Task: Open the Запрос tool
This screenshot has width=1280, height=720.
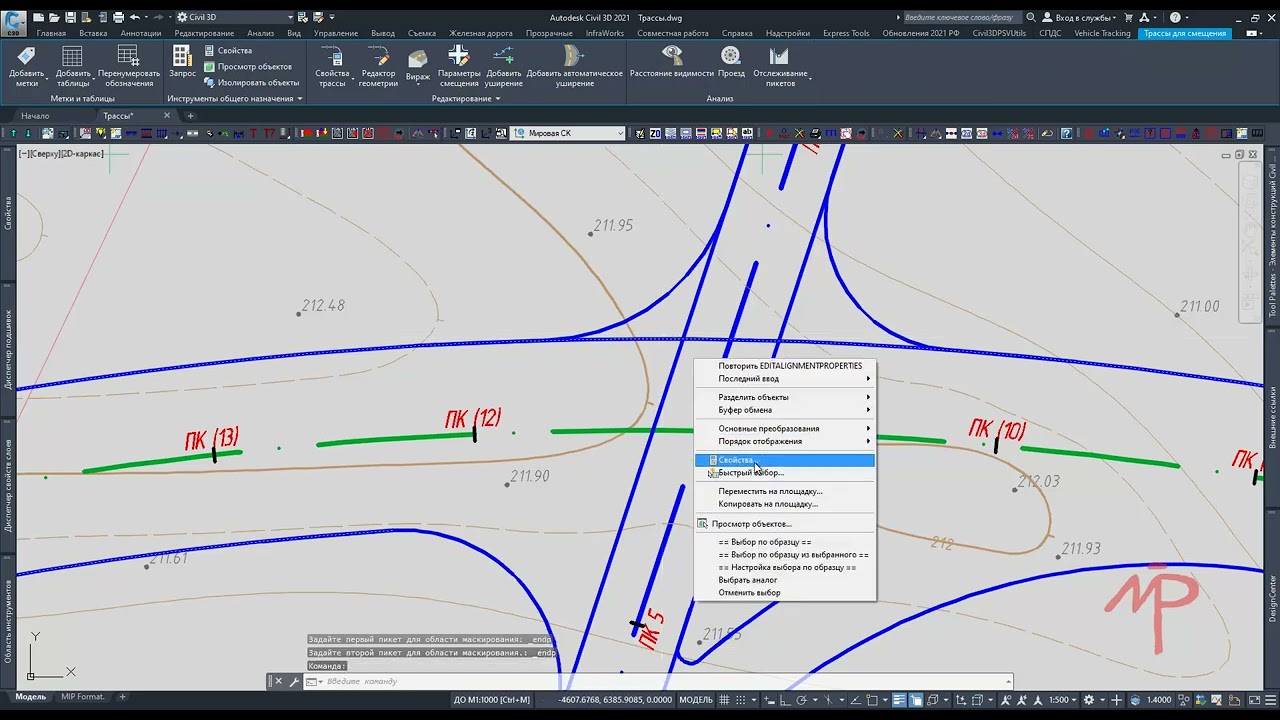Action: pos(183,61)
